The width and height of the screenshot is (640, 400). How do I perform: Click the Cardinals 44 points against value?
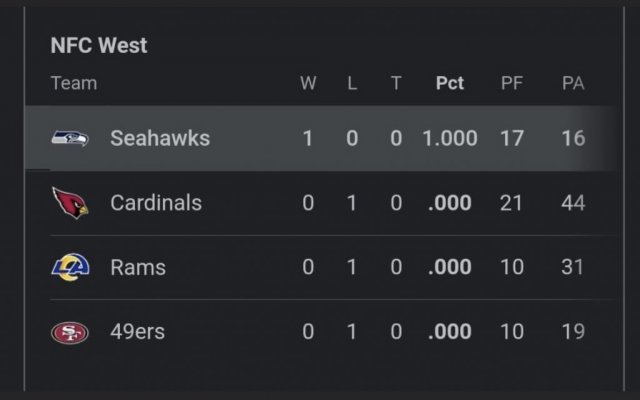pyautogui.click(x=573, y=203)
